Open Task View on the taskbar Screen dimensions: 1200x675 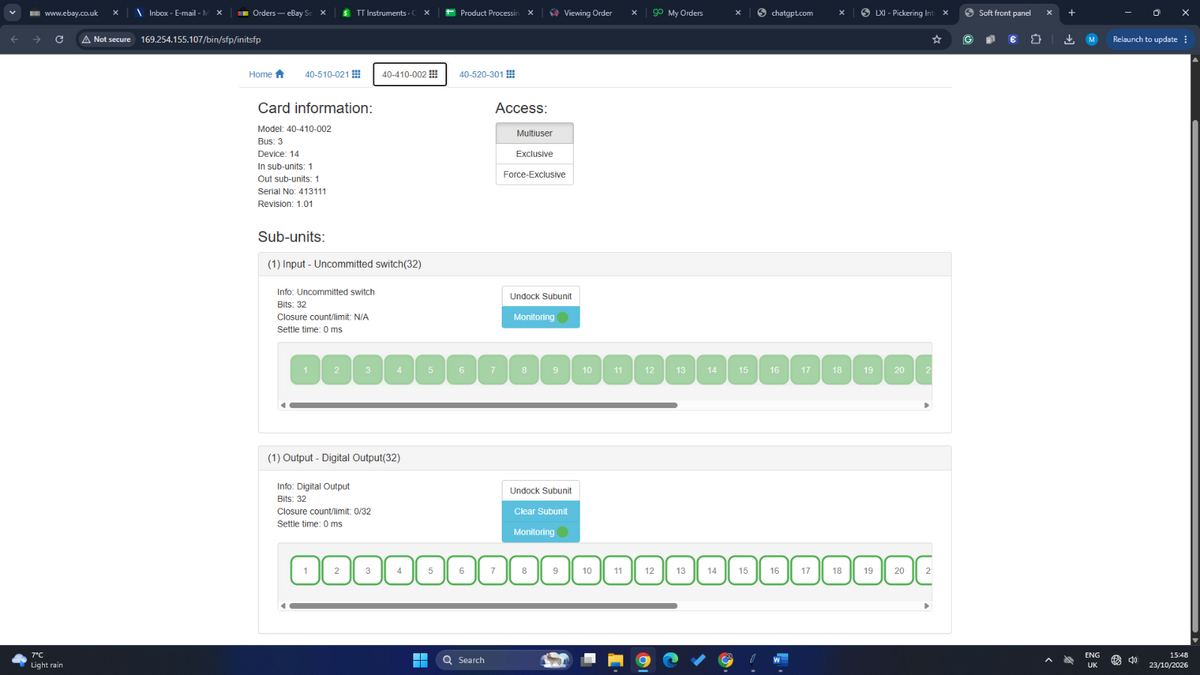pos(590,660)
